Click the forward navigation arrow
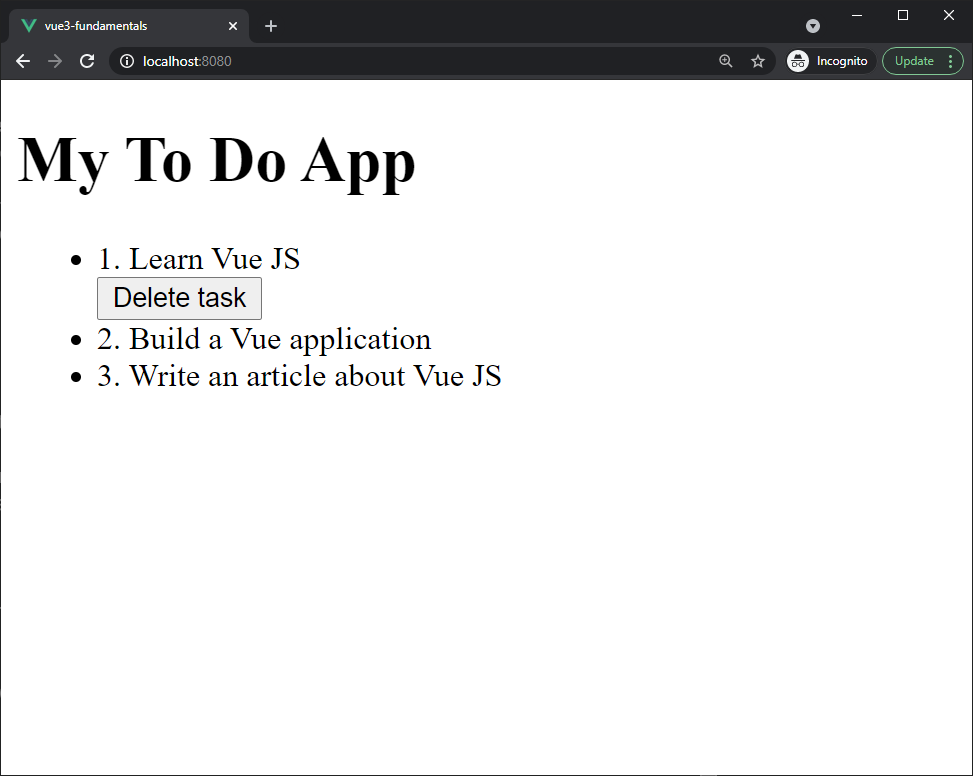 [55, 61]
